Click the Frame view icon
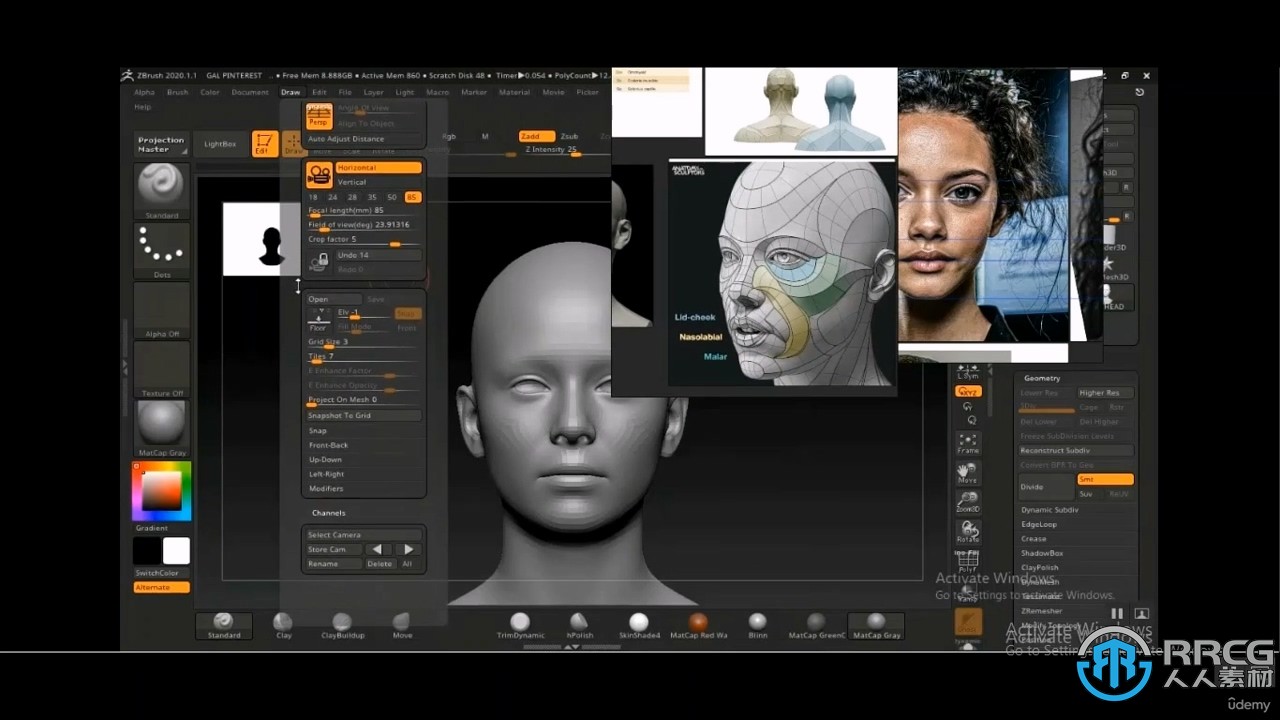1280x720 pixels. tap(967, 442)
